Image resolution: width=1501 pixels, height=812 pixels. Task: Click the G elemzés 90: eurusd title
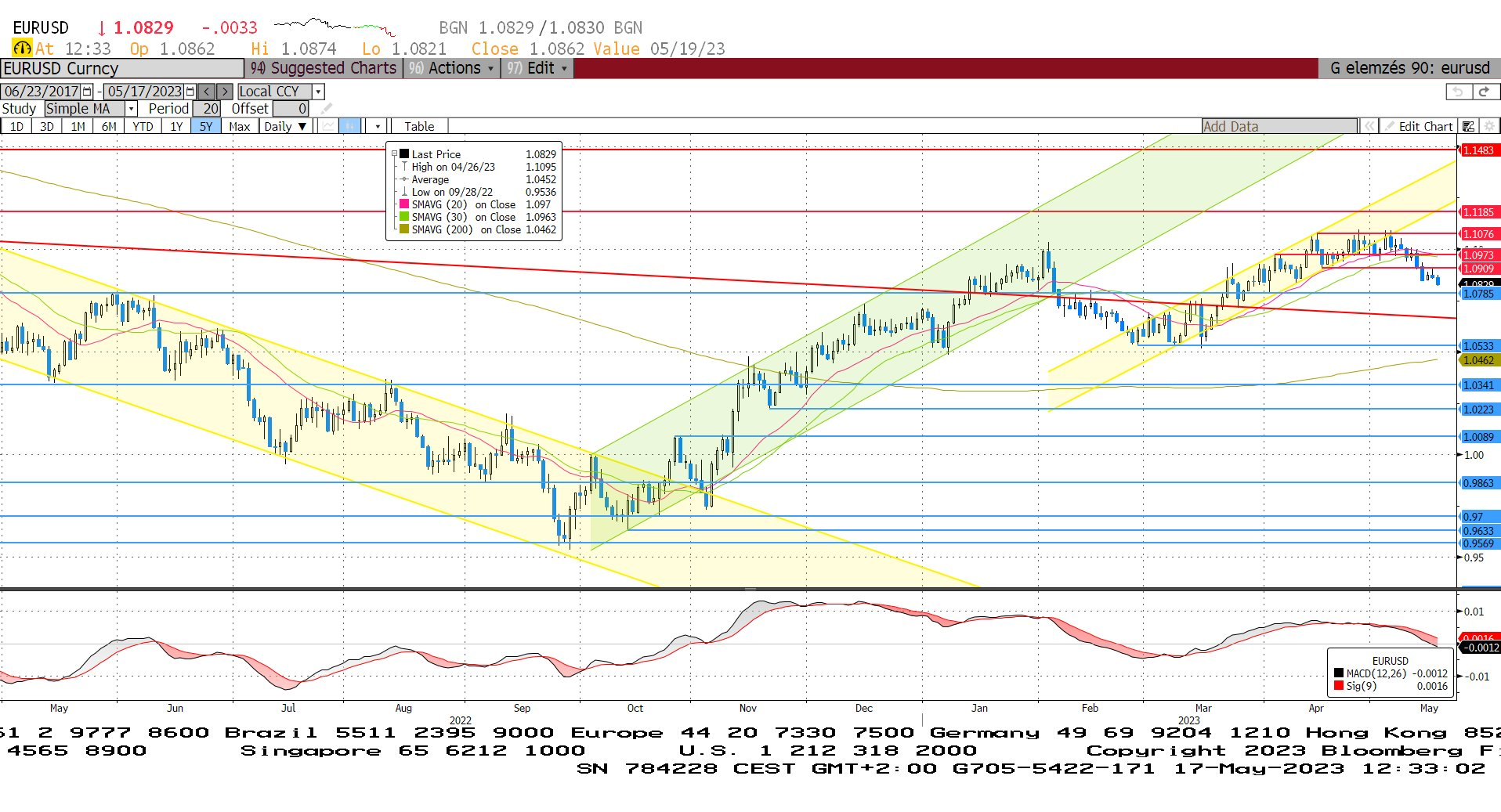coord(1409,68)
